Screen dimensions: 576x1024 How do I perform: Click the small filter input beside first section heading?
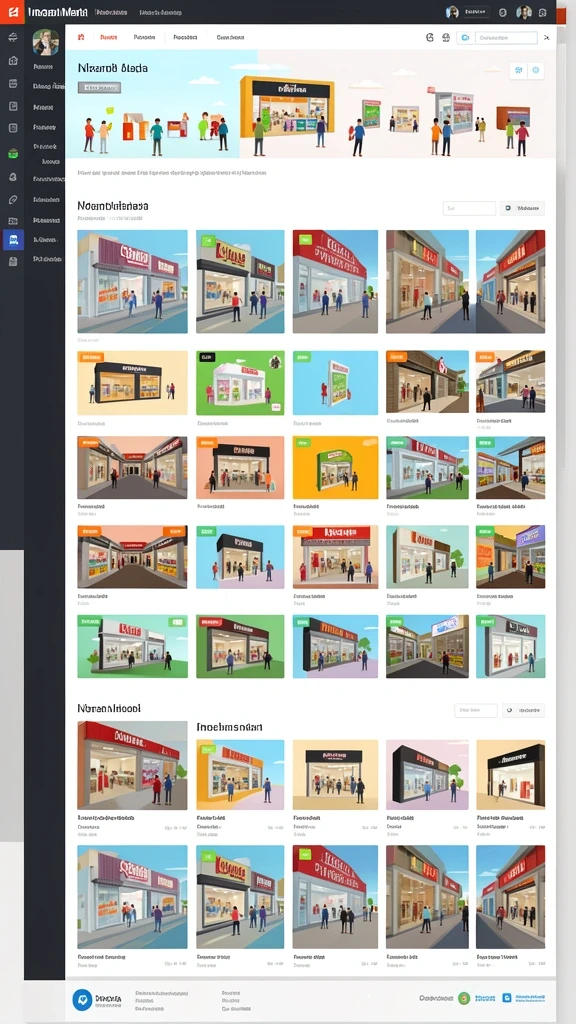tap(470, 208)
